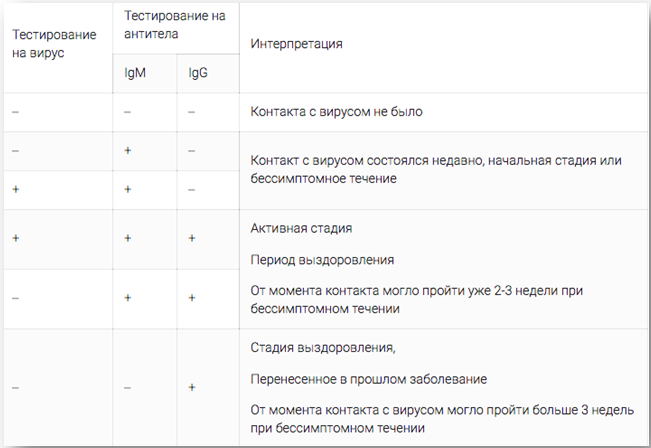Click the "Период выздоровления" text line
This screenshot has height=448, width=651.
322,260
